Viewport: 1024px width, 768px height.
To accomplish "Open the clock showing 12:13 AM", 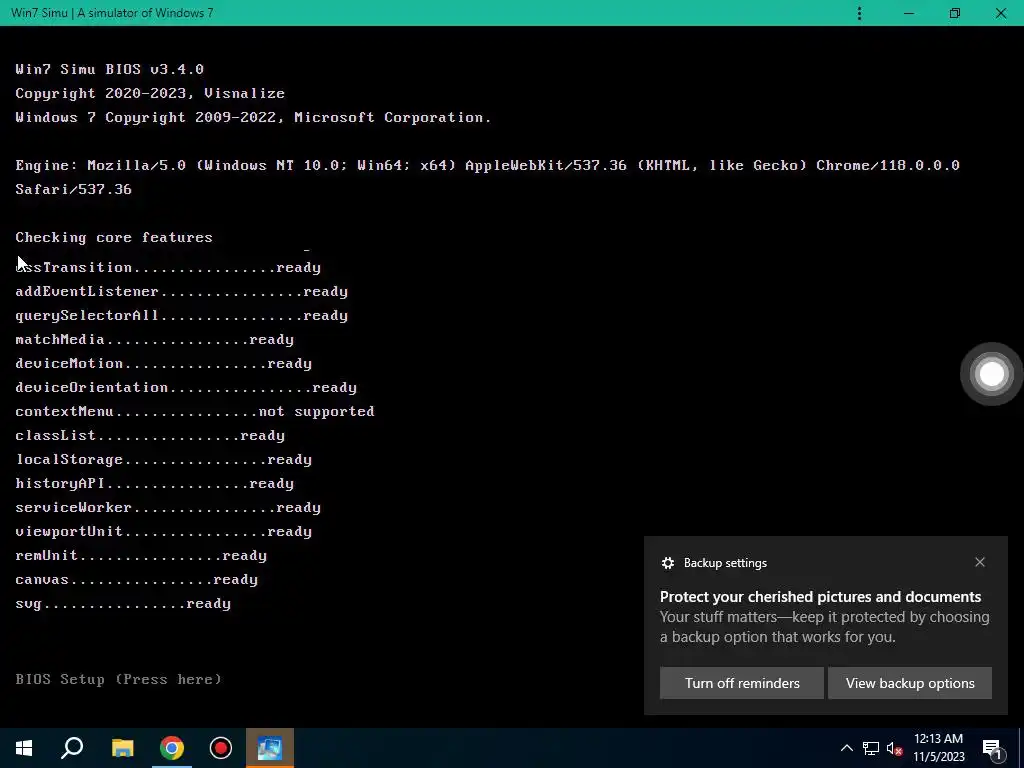I will 938,748.
